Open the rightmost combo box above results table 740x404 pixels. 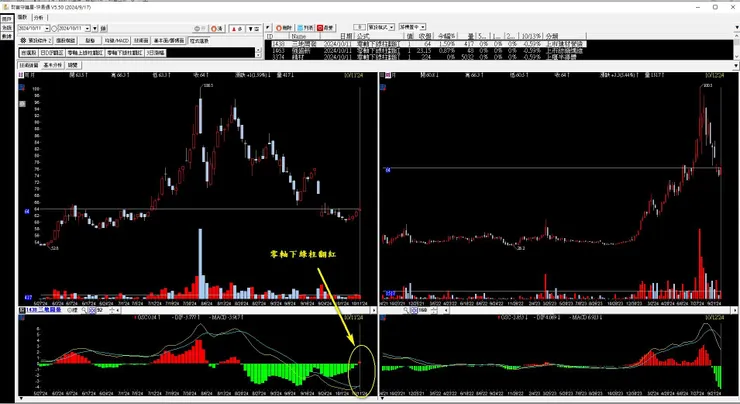tap(412, 26)
